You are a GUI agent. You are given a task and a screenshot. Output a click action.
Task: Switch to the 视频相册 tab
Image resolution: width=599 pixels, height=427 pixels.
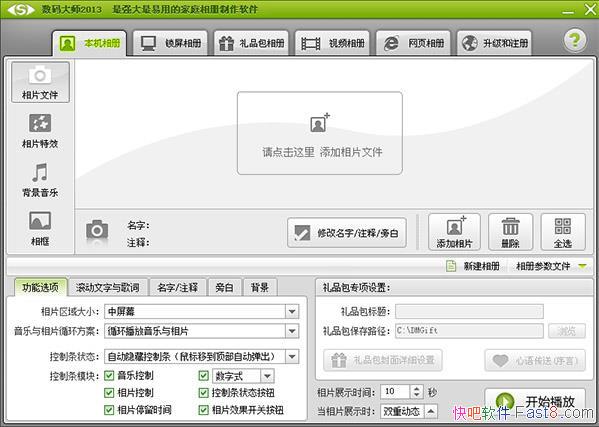pyautogui.click(x=332, y=43)
